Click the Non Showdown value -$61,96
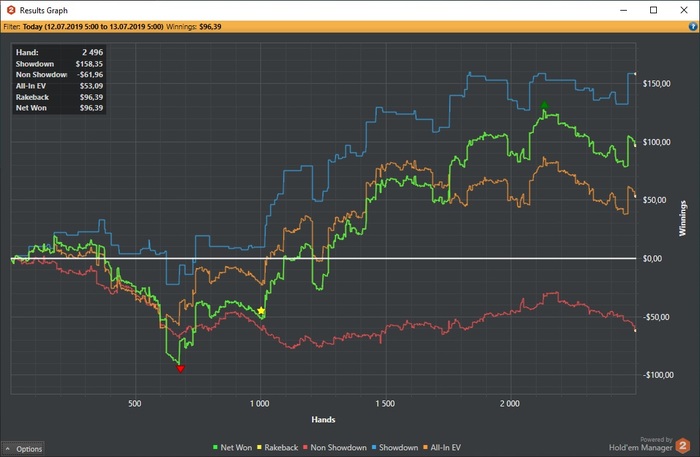Viewport: 700px width, 457px height. tap(90, 75)
